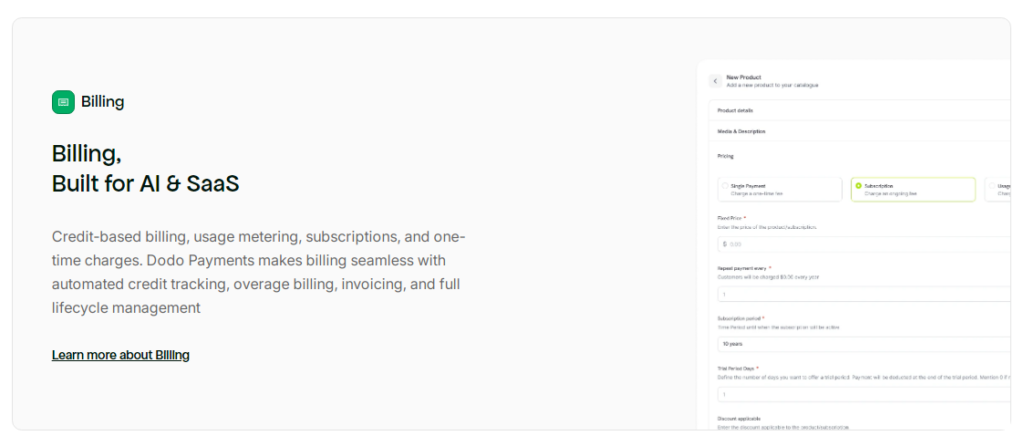Screen dimensions: 1024x446
Task: Click the 'Billing, Built for AI & SaaS' heading
Action: tap(145, 169)
